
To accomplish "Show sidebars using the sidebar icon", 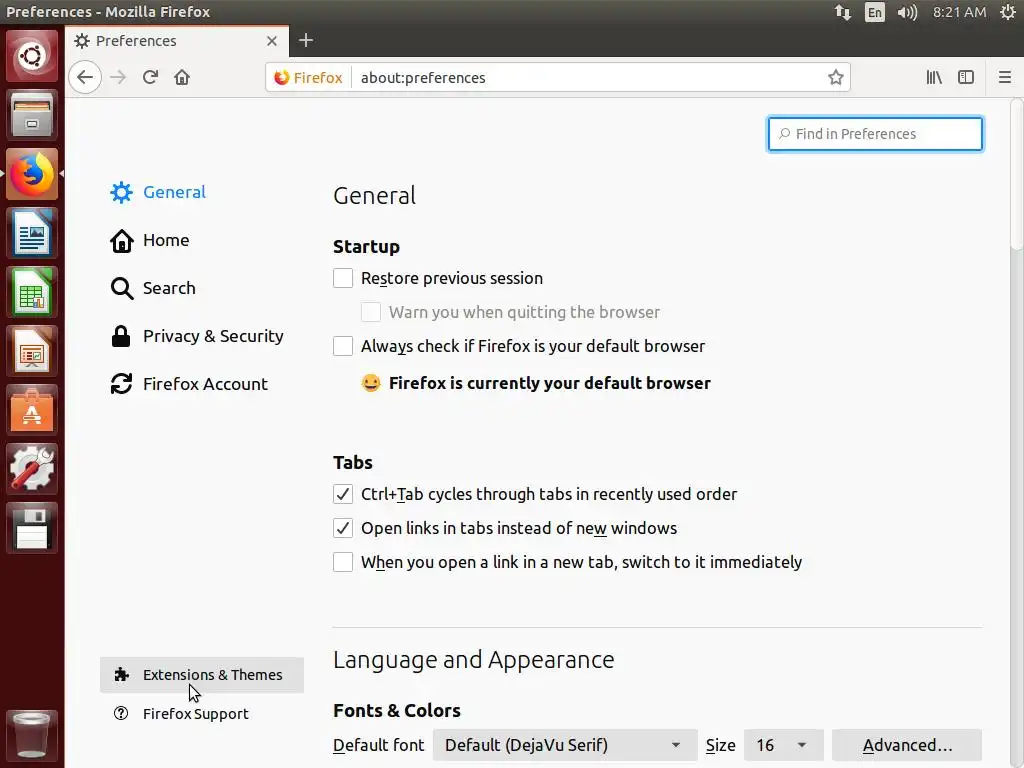I will [966, 77].
